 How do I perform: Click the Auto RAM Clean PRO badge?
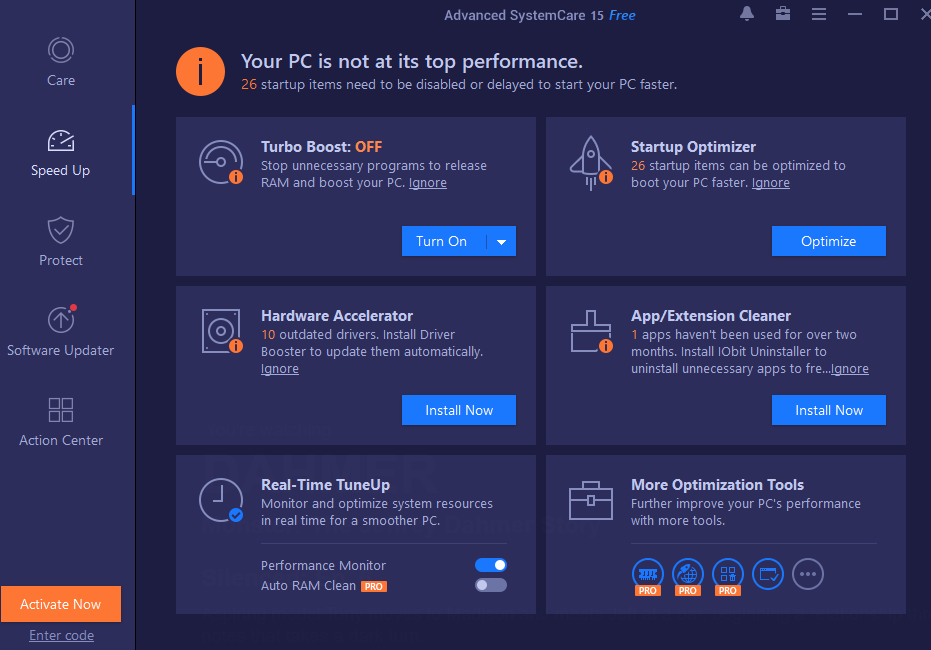[x=374, y=586]
